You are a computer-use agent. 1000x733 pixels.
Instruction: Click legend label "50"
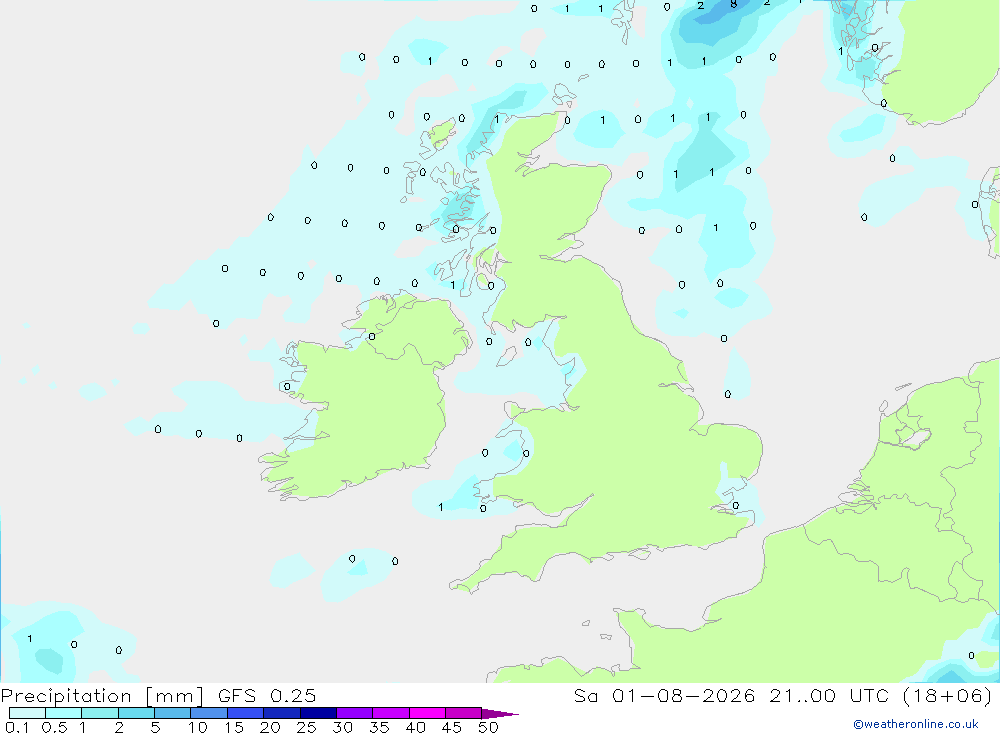pyautogui.click(x=489, y=727)
